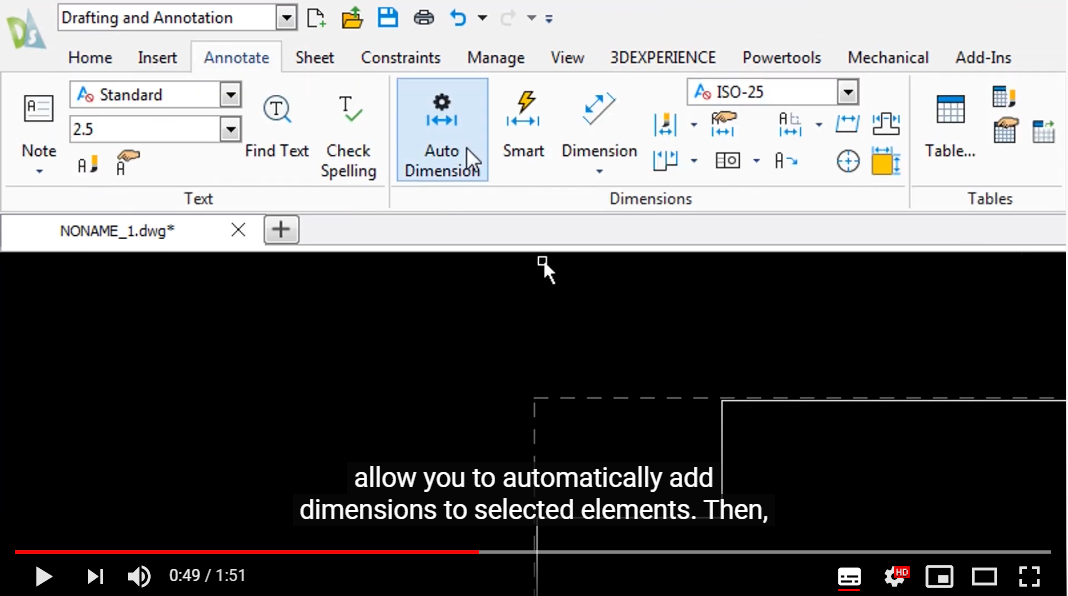
Task: Select the NONAME_1.dwg document tab
Action: point(117,231)
